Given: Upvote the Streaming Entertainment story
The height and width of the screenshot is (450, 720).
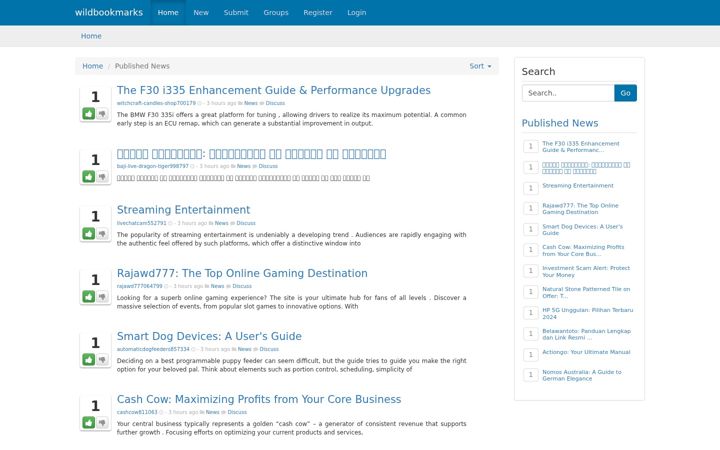Looking at the screenshot, I should [x=89, y=233].
